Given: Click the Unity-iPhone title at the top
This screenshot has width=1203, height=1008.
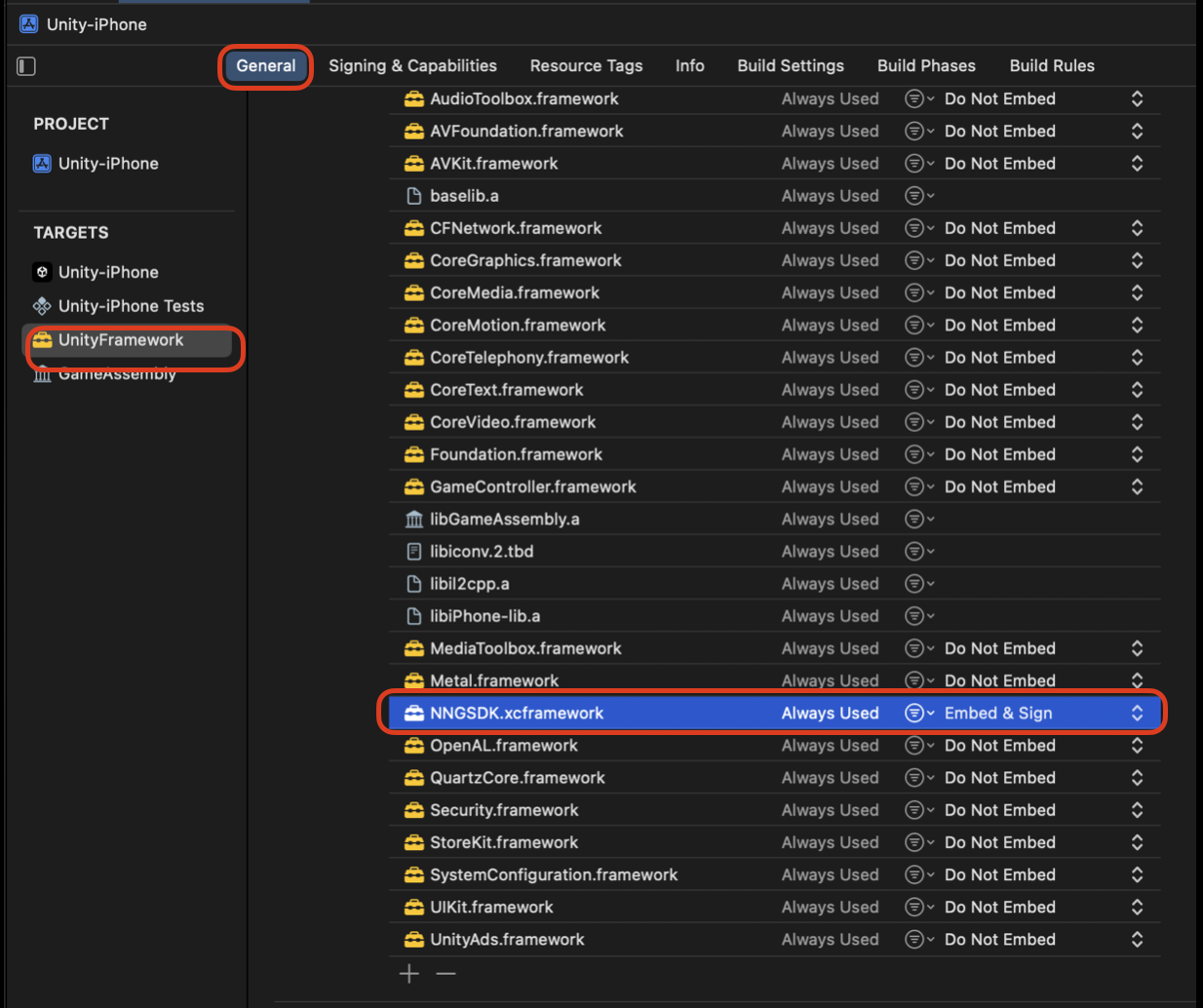Looking at the screenshot, I should (x=97, y=24).
